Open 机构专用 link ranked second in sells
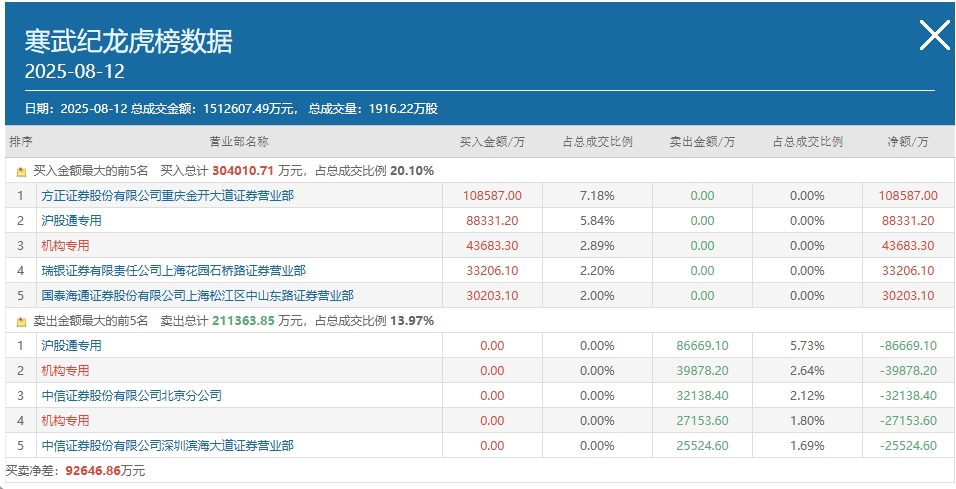The height and width of the screenshot is (489, 956). pyautogui.click(x=65, y=371)
